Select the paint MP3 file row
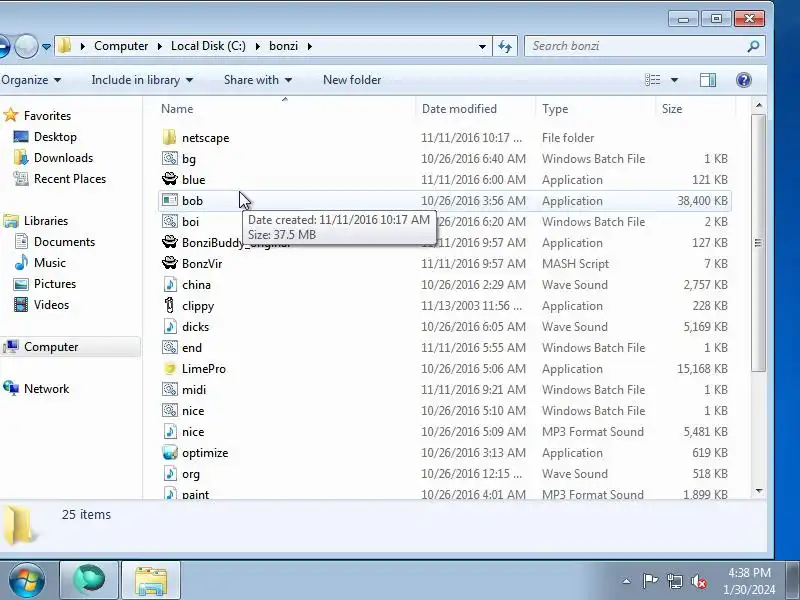 (x=445, y=493)
